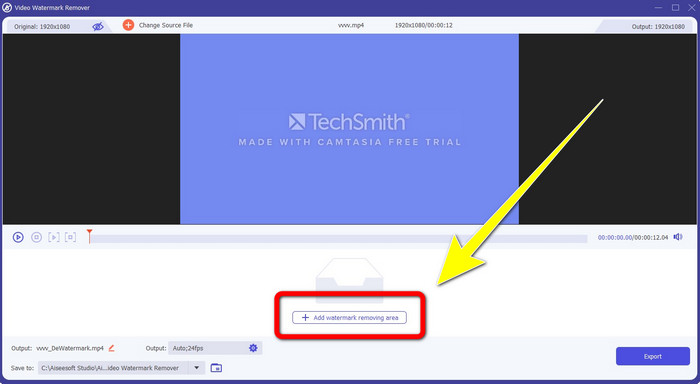Open the save folder icon
700x384 pixels.
pyautogui.click(x=216, y=368)
